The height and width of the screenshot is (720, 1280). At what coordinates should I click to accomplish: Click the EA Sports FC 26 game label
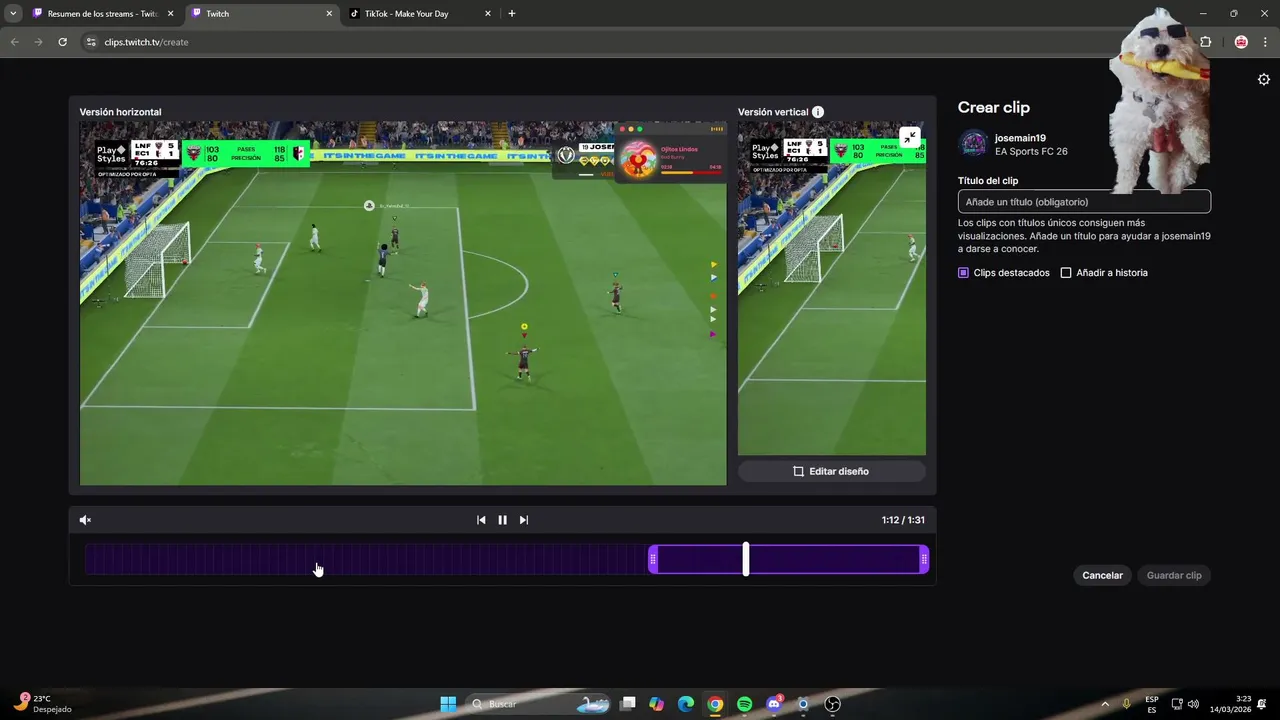coord(1031,152)
